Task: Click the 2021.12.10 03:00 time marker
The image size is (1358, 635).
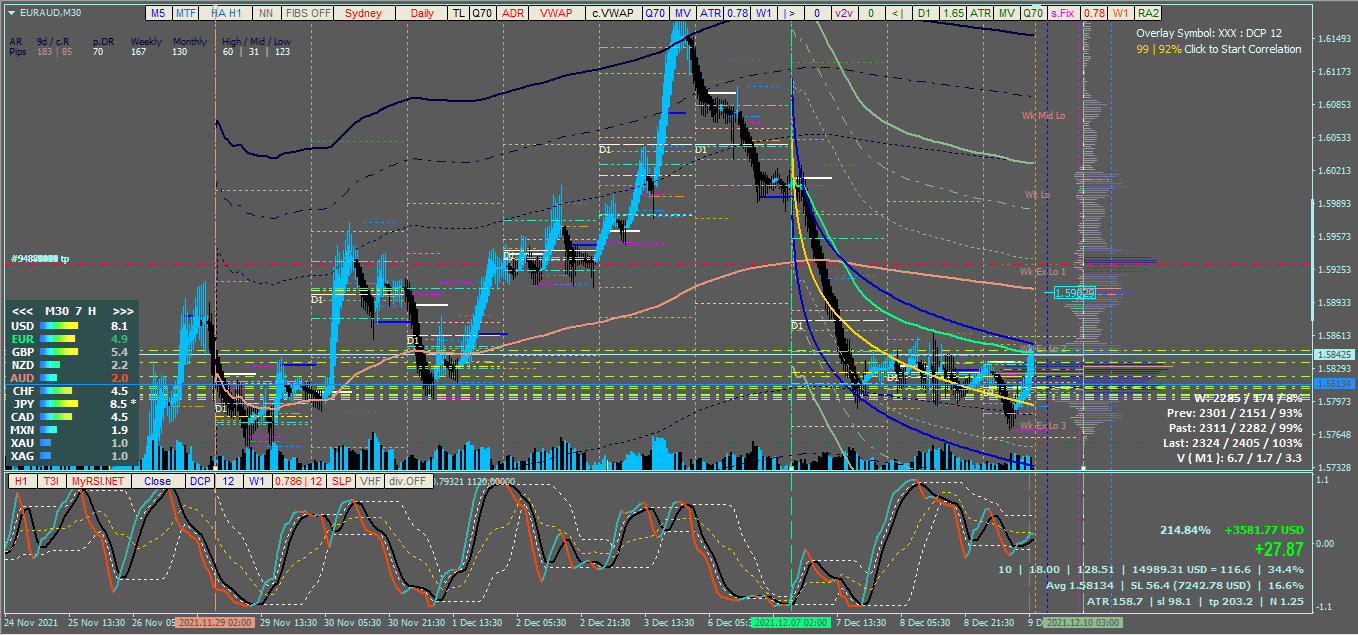Action: [x=1084, y=622]
